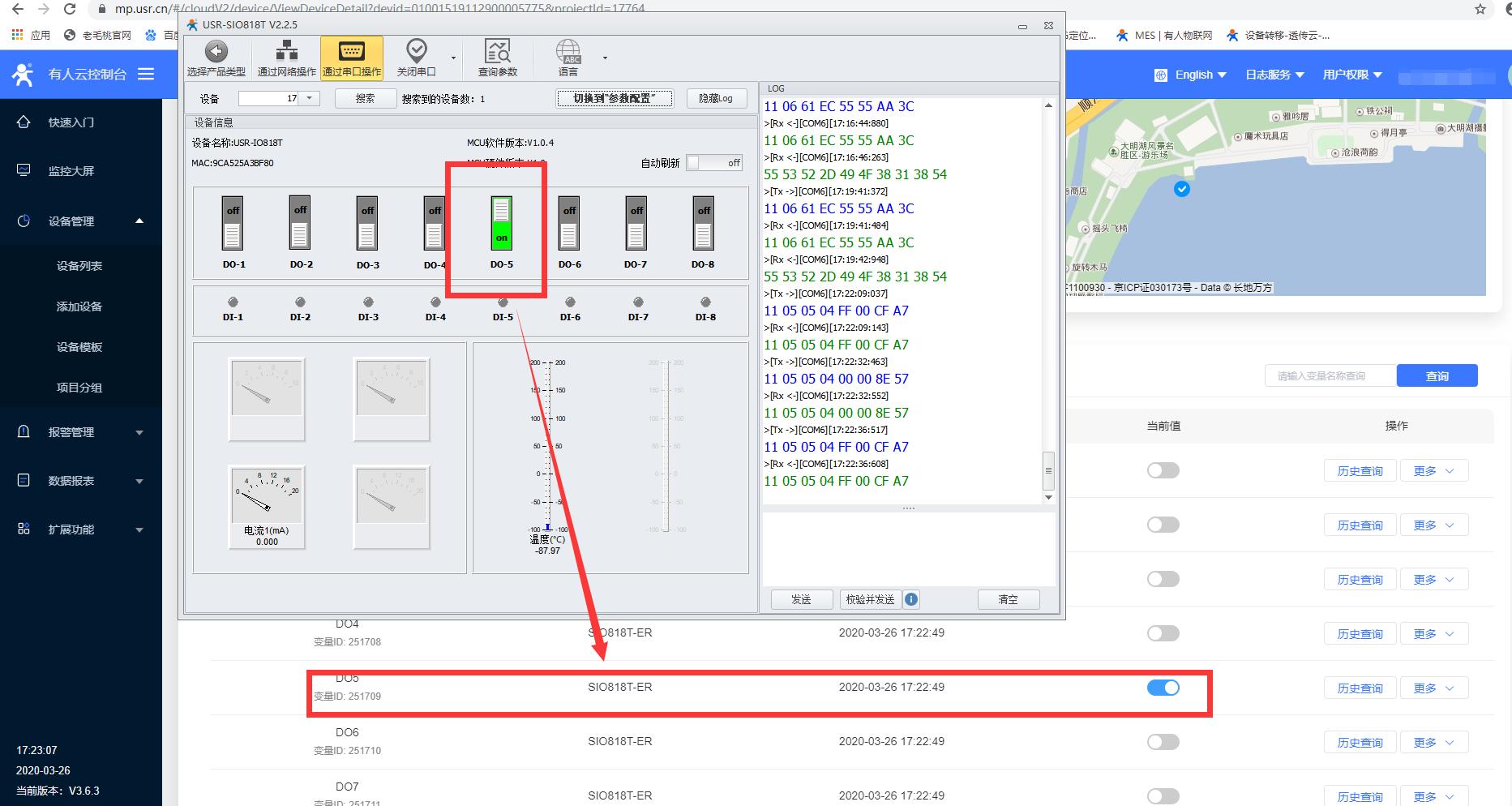Click the info icon beside verify-and-send
The width and height of the screenshot is (1512, 806).
(x=911, y=599)
